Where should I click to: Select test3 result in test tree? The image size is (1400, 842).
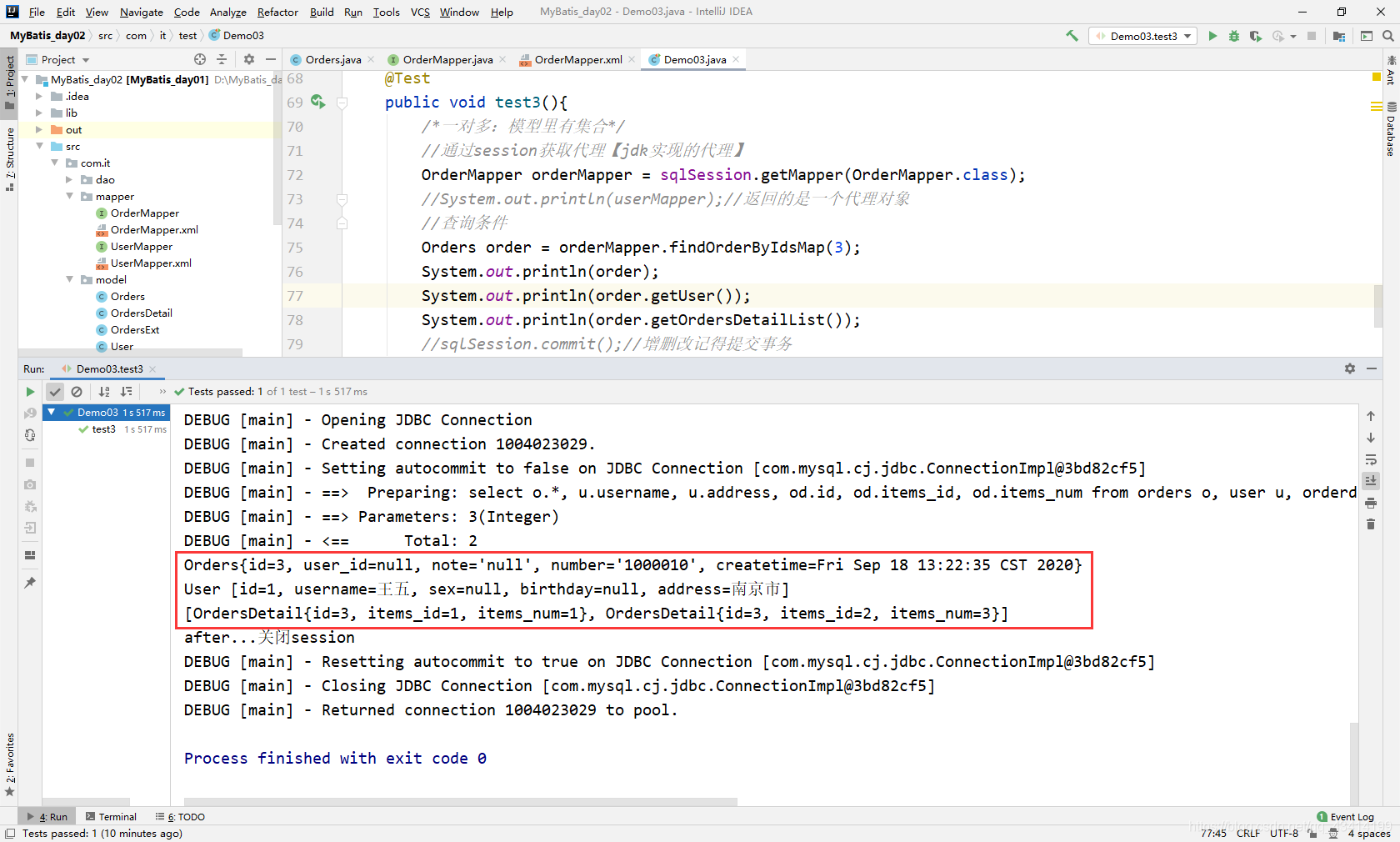point(103,429)
